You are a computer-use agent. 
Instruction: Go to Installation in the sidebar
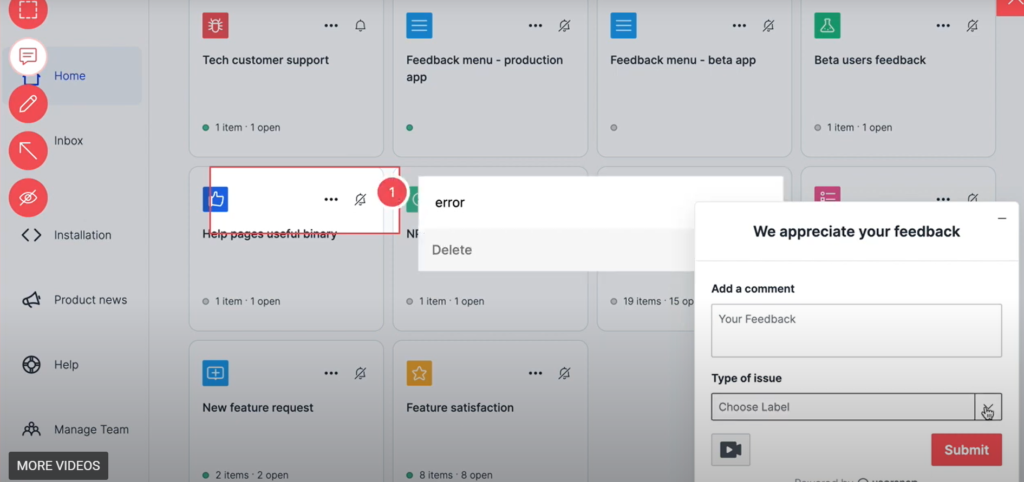[x=82, y=235]
